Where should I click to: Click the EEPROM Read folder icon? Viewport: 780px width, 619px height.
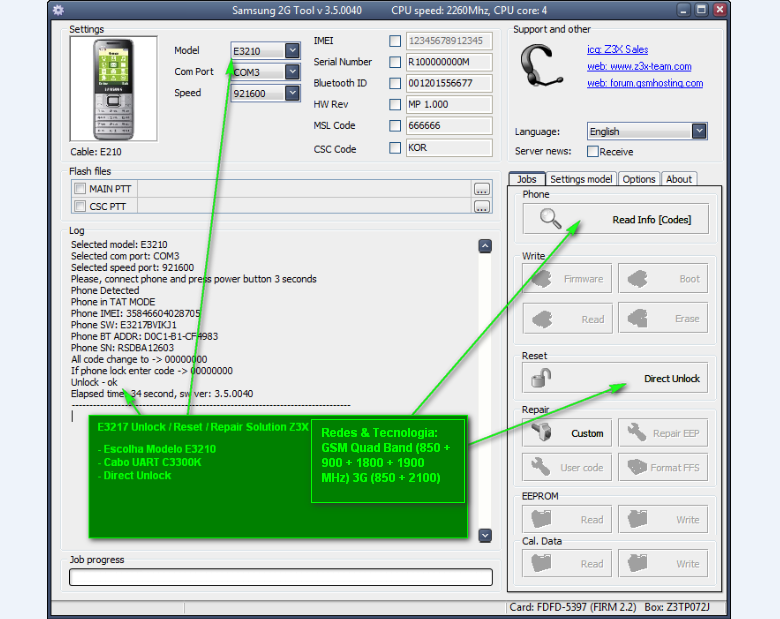[x=541, y=519]
